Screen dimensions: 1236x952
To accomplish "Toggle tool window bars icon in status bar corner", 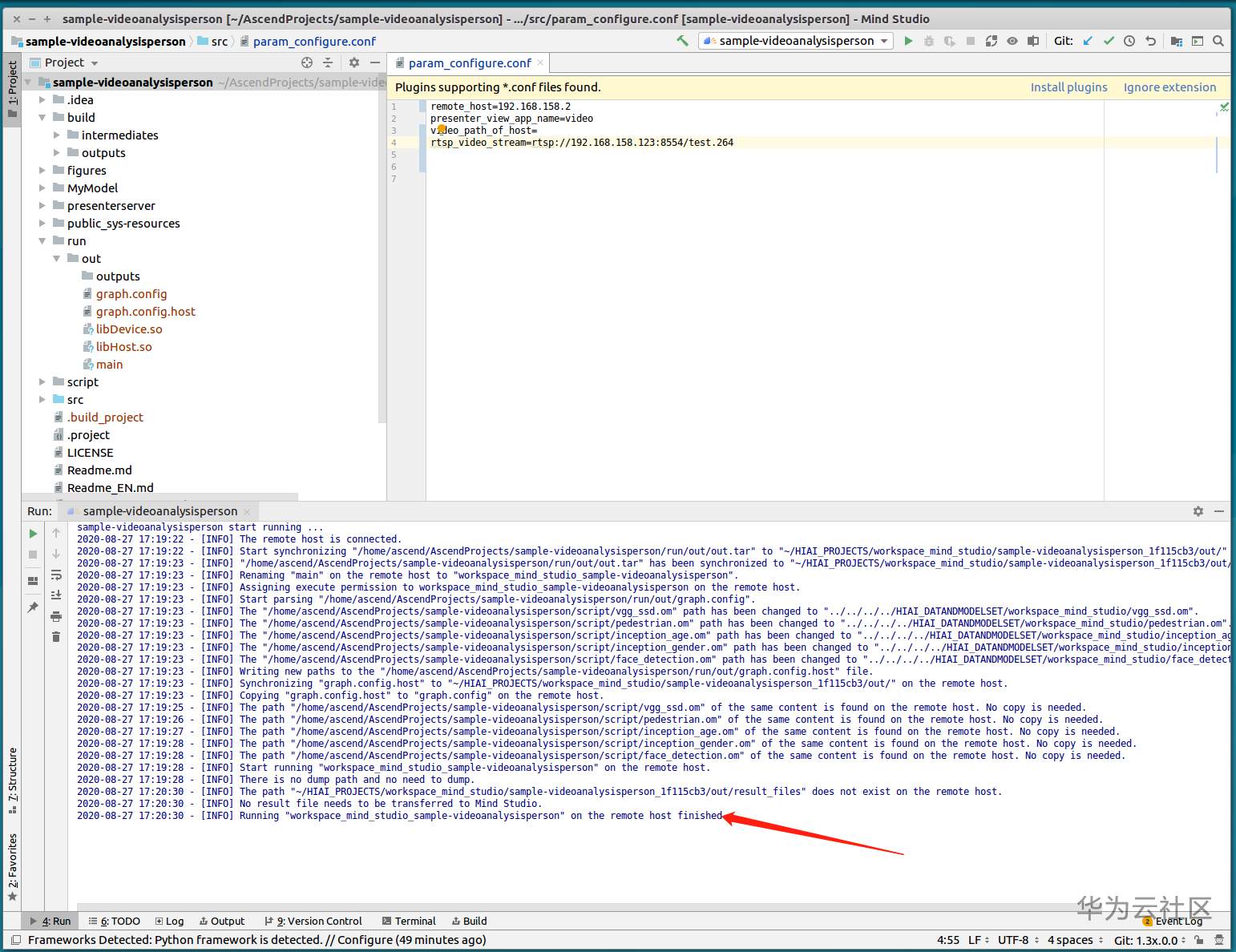I will pos(16,940).
